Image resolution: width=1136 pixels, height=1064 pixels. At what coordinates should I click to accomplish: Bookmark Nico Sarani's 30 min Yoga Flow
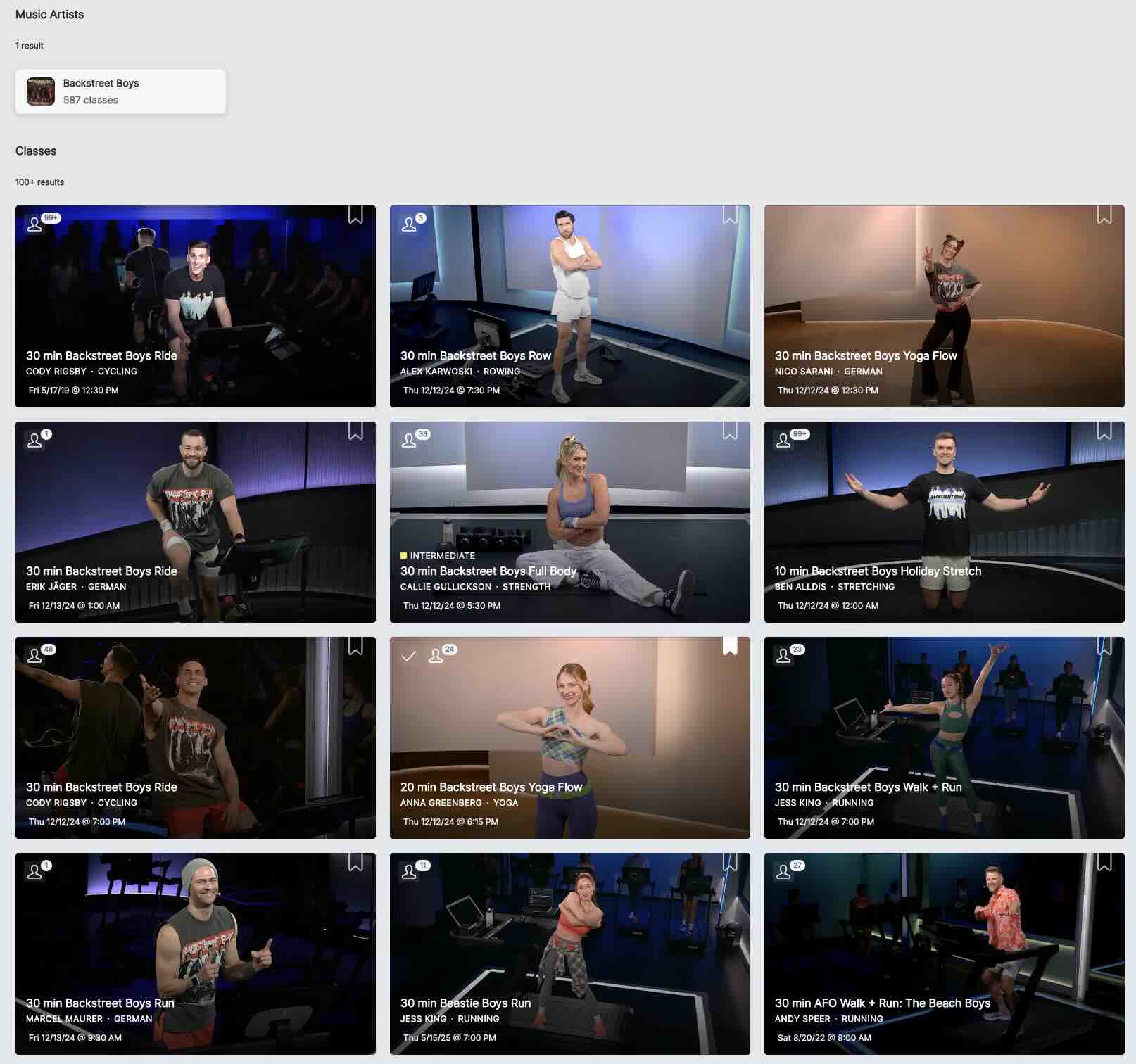1104,215
